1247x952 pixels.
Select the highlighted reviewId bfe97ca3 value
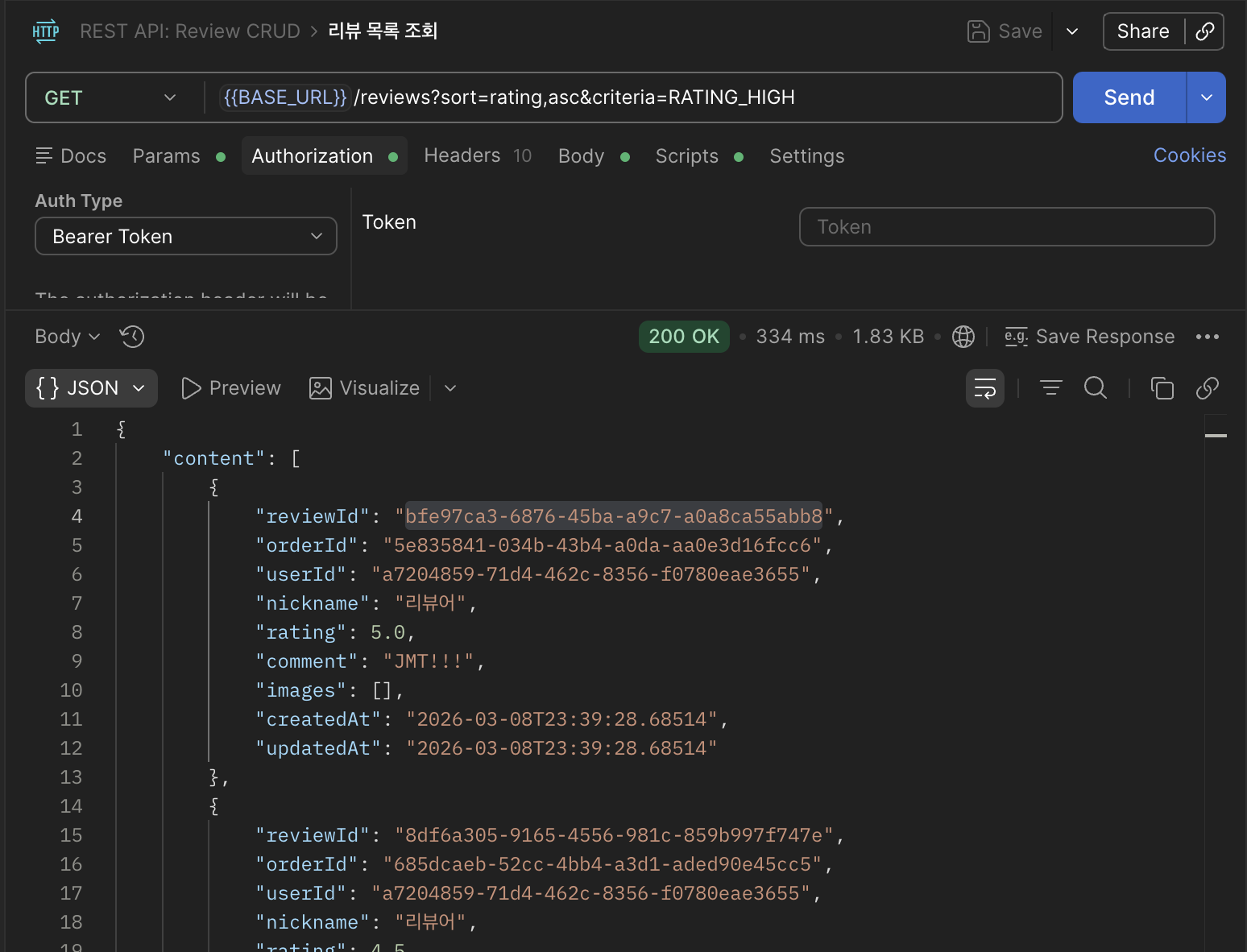(614, 516)
